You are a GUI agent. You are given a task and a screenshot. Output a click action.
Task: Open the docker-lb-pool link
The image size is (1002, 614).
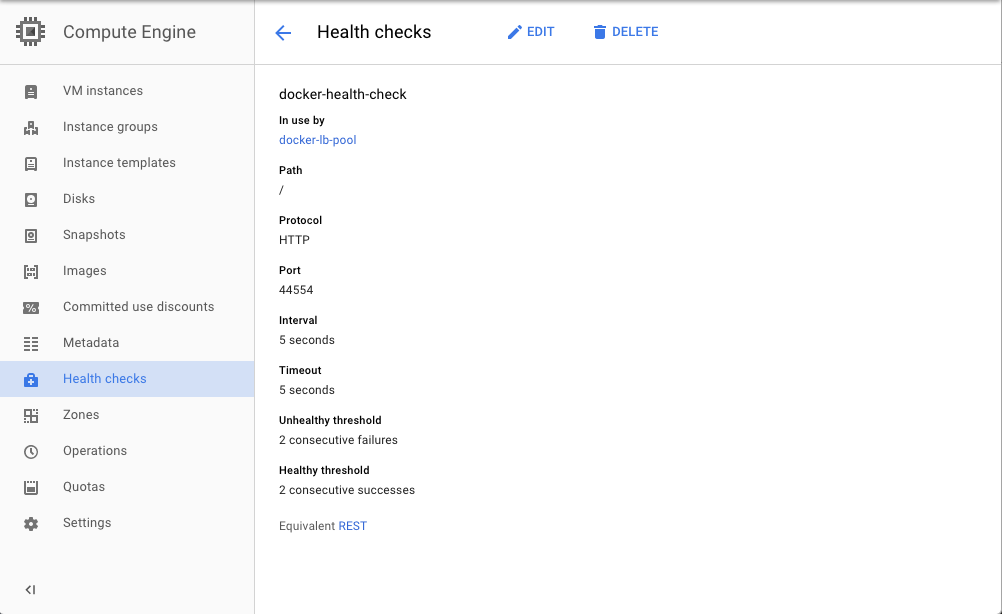coord(318,140)
